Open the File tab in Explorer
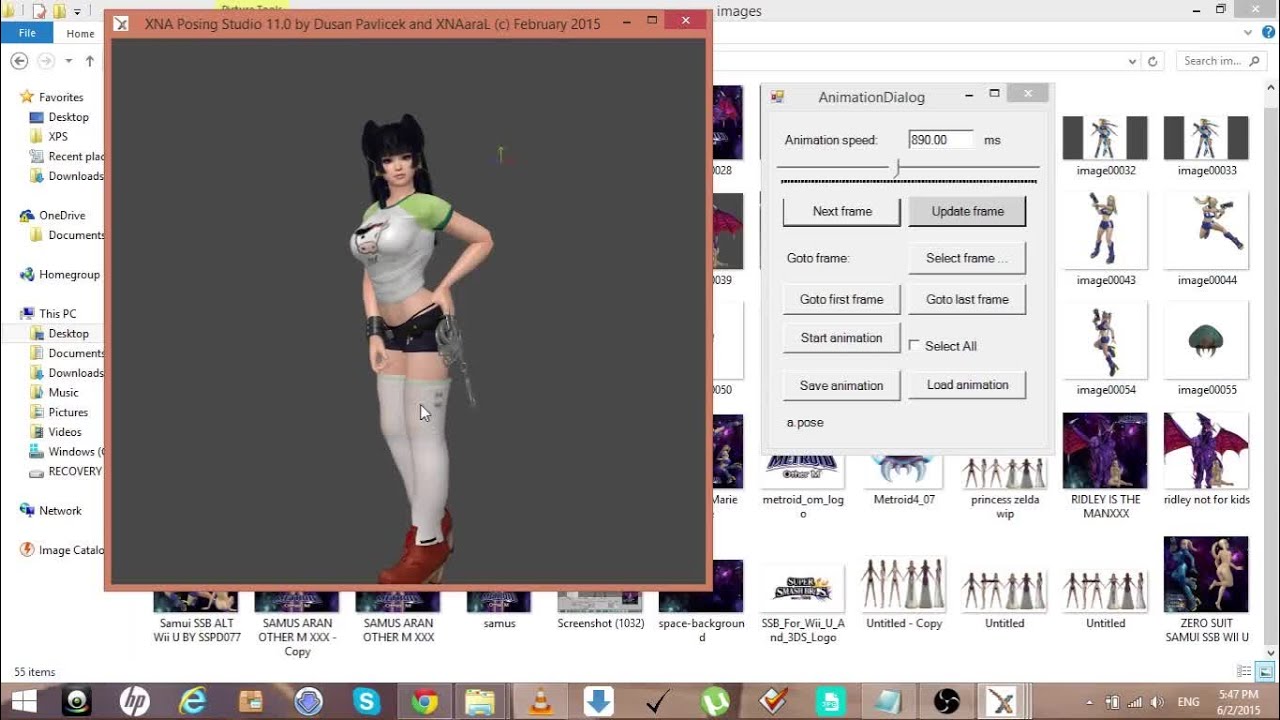Viewport: 1280px width, 720px height. point(27,33)
